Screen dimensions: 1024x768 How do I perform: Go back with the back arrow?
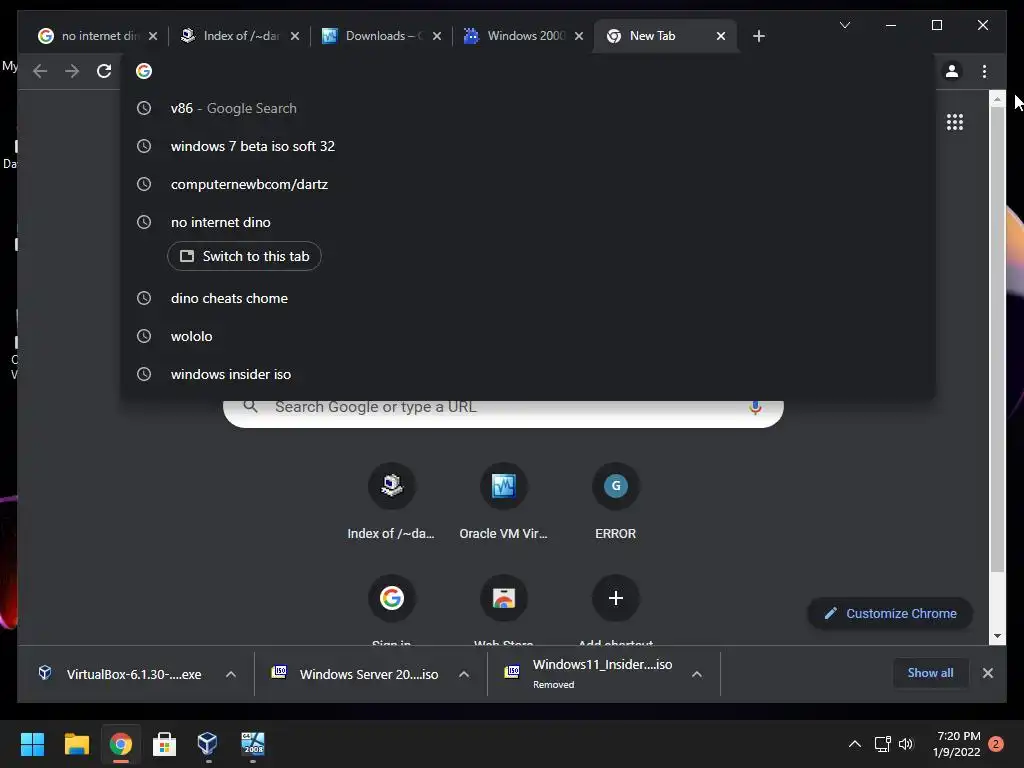[x=40, y=71]
